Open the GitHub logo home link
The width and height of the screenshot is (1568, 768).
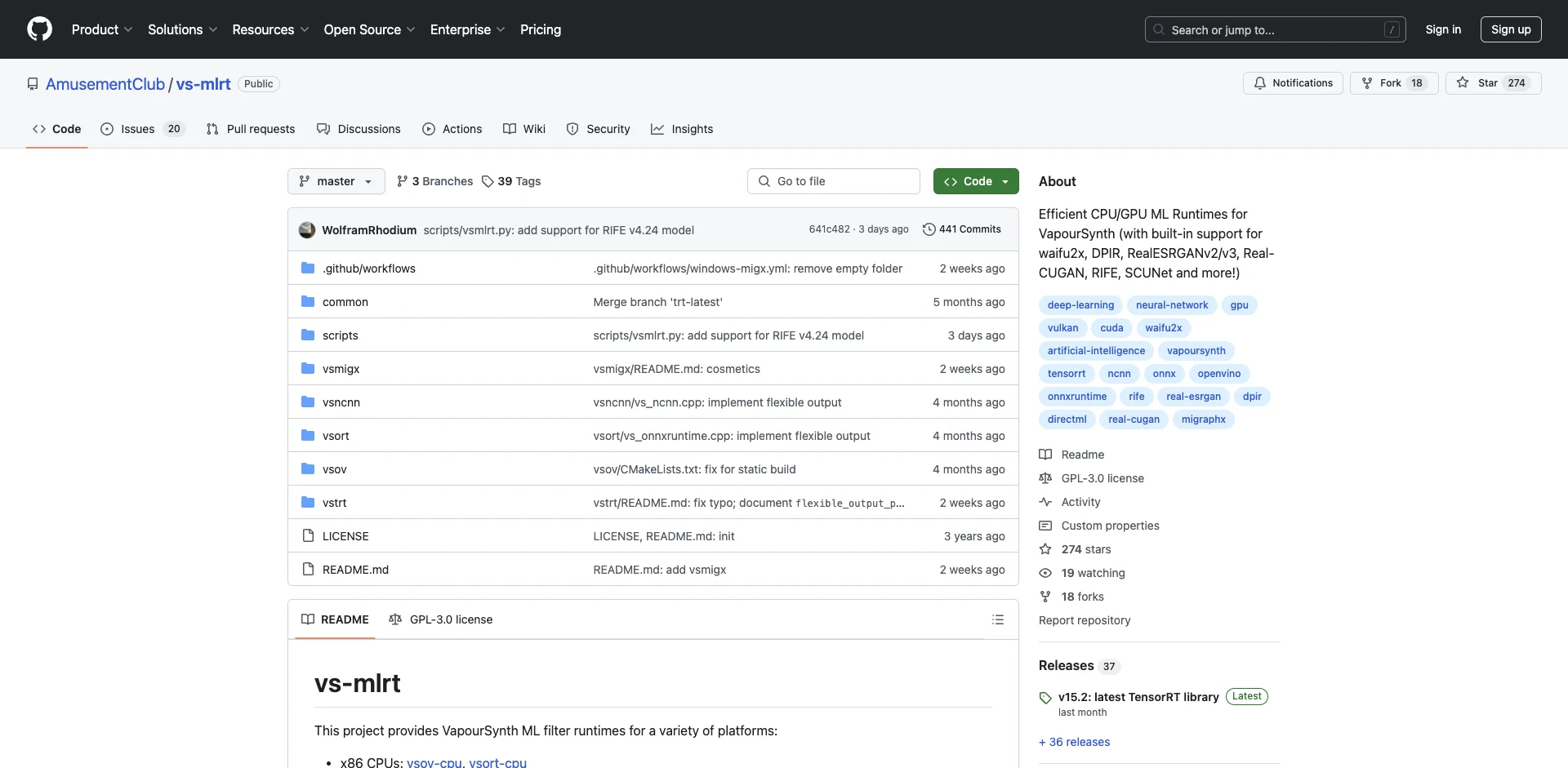click(x=39, y=29)
